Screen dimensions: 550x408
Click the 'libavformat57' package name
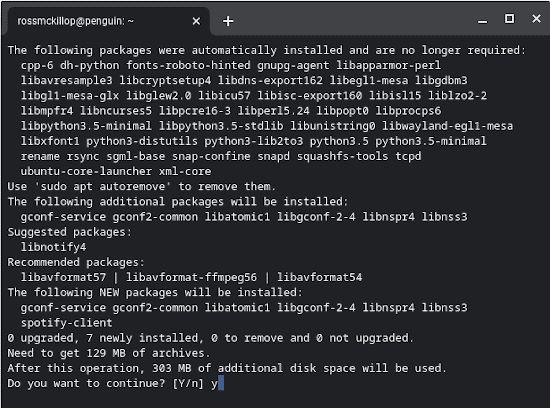63,277
